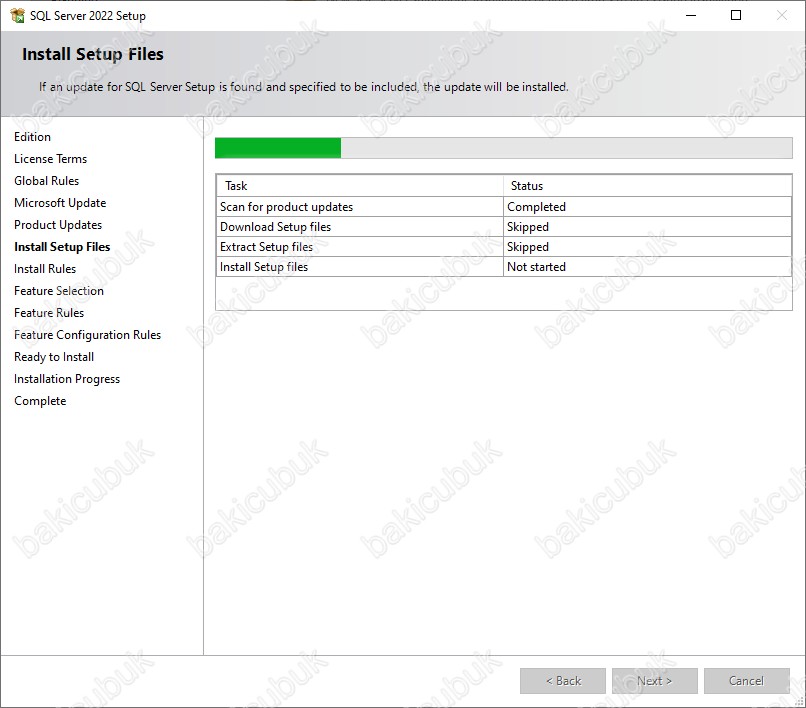Maximize the SQL Server 2022 Setup window
This screenshot has height=708, width=806.
[736, 15]
